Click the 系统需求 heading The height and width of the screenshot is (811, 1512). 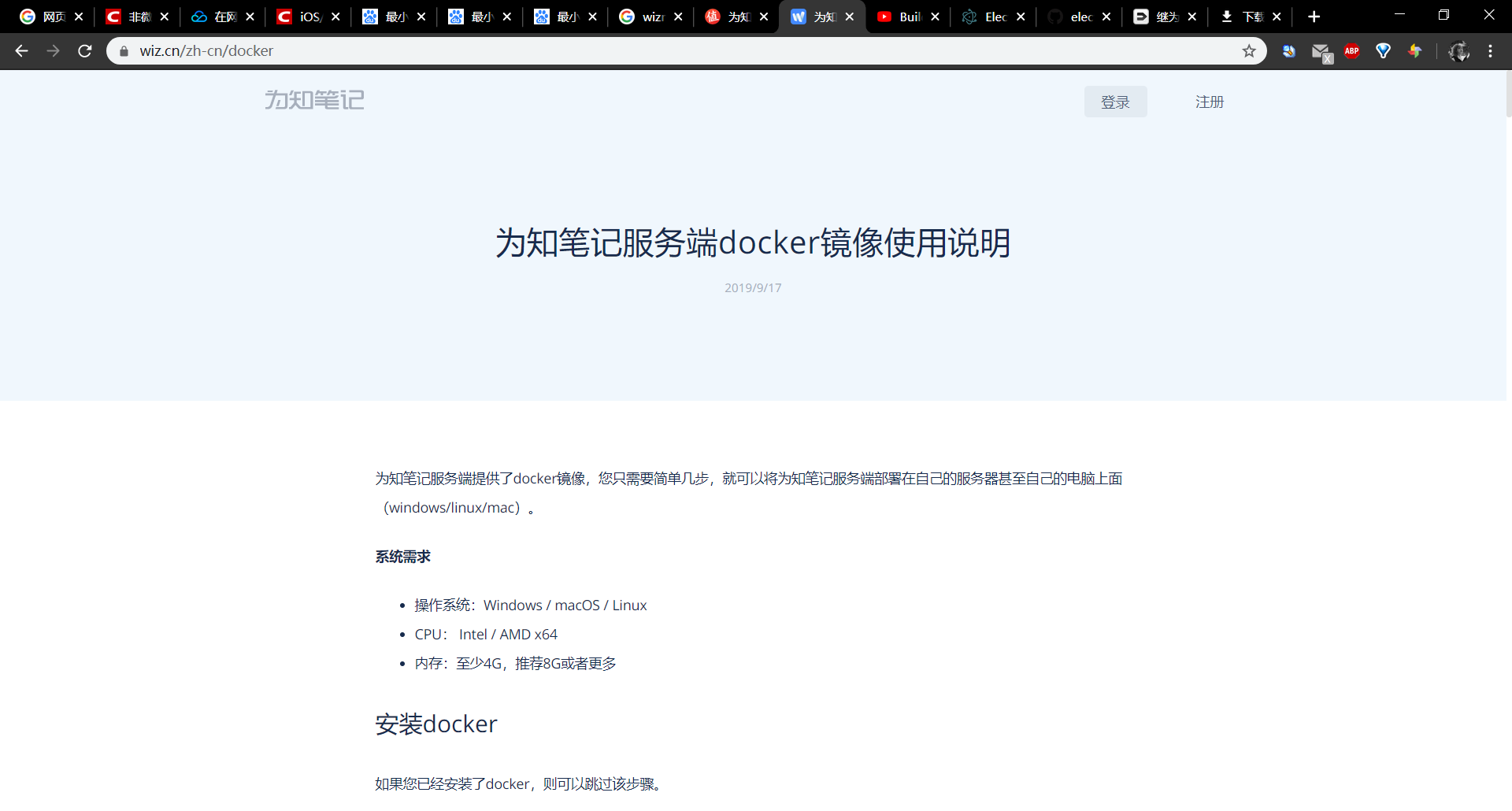pos(402,557)
